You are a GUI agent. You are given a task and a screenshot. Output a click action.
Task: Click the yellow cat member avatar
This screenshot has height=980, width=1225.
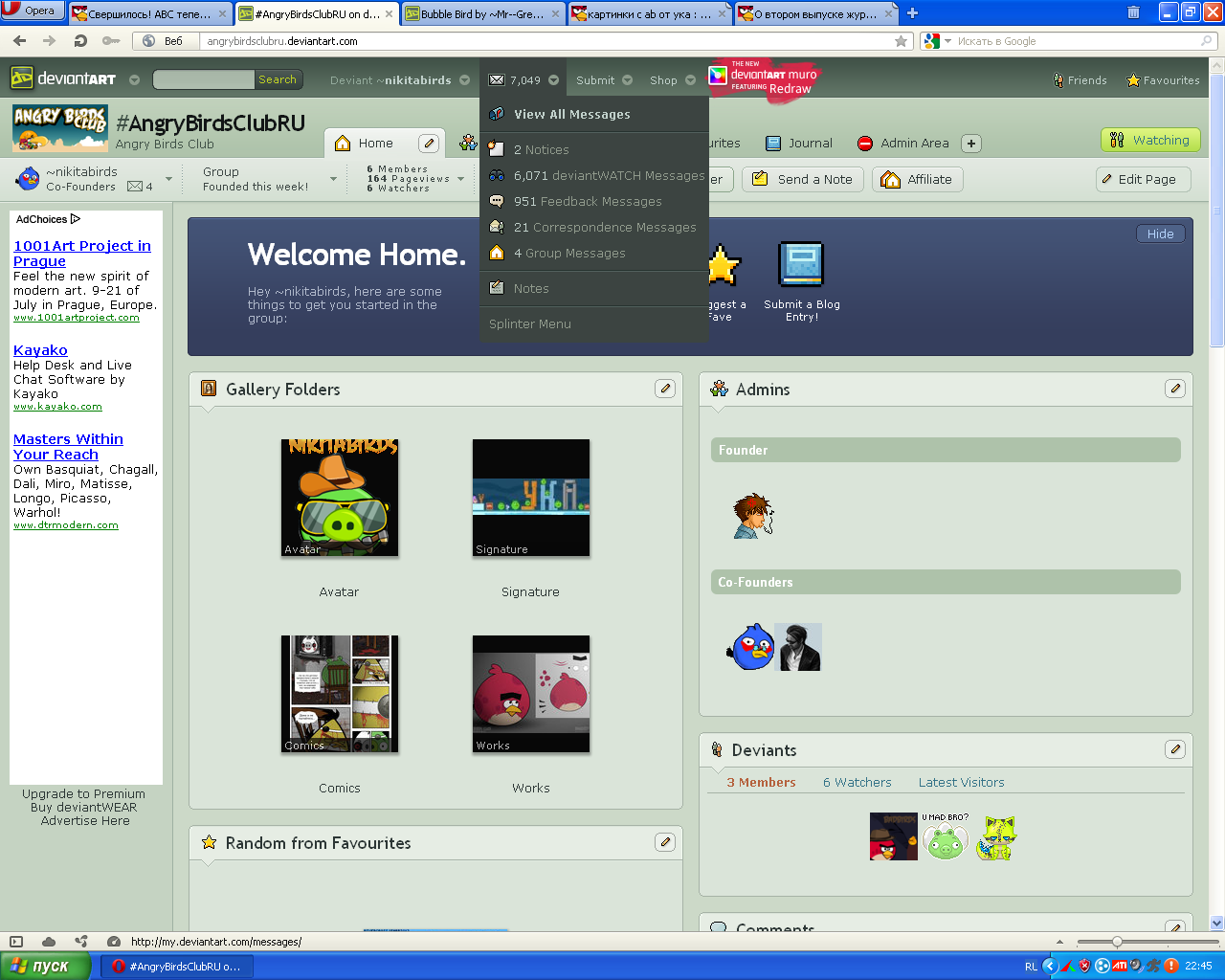point(996,837)
